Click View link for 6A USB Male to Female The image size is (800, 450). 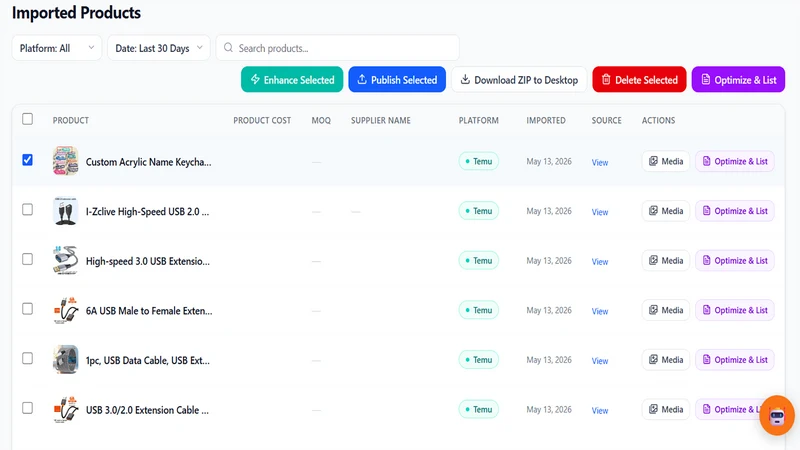pyautogui.click(x=600, y=311)
